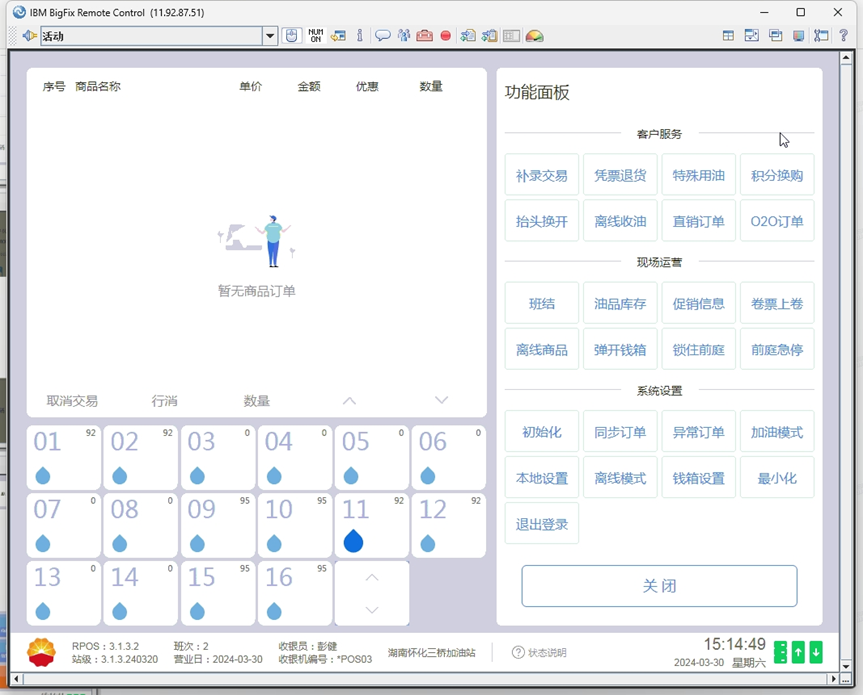Click the red toolbox icon in toolbar

[x=424, y=36]
